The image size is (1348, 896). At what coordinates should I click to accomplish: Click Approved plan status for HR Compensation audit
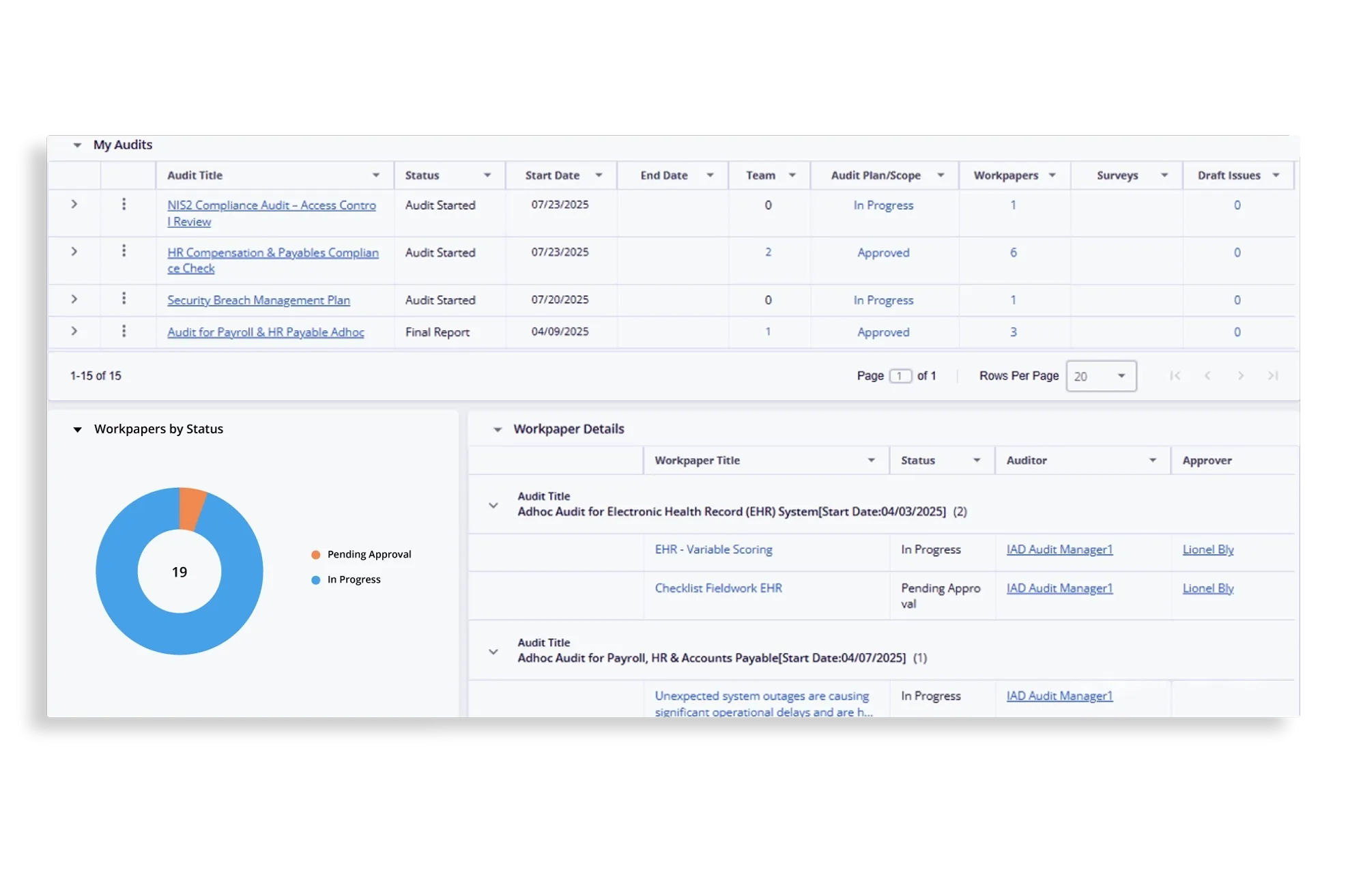click(883, 252)
